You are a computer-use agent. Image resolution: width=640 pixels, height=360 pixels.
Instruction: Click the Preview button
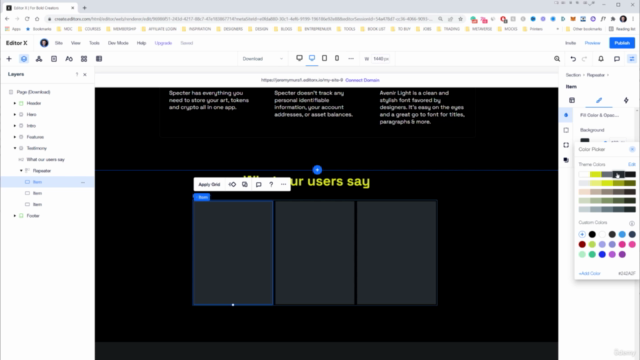[x=592, y=43]
